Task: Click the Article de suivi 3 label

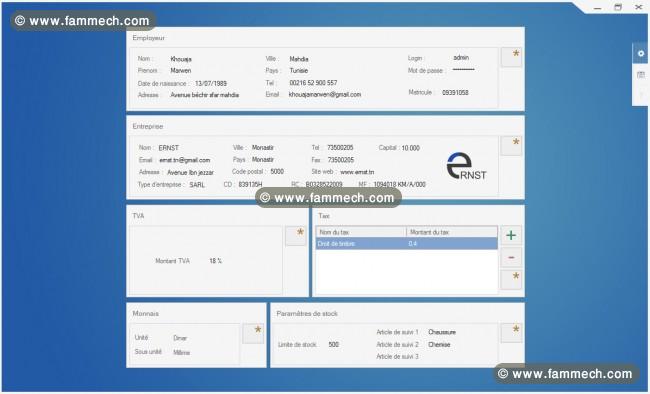Action: tap(397, 357)
